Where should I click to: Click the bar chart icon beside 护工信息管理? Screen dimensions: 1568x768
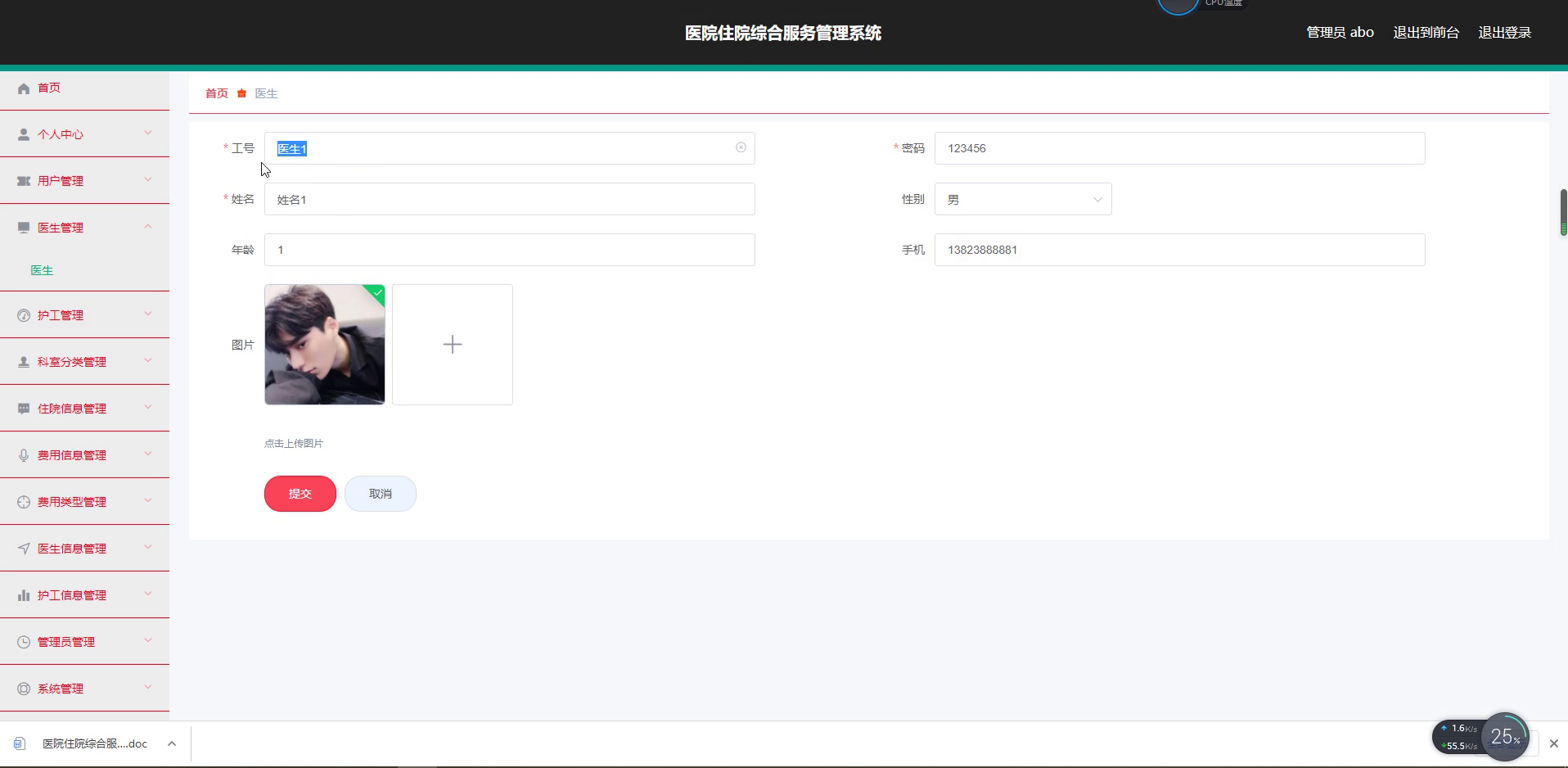tap(24, 595)
